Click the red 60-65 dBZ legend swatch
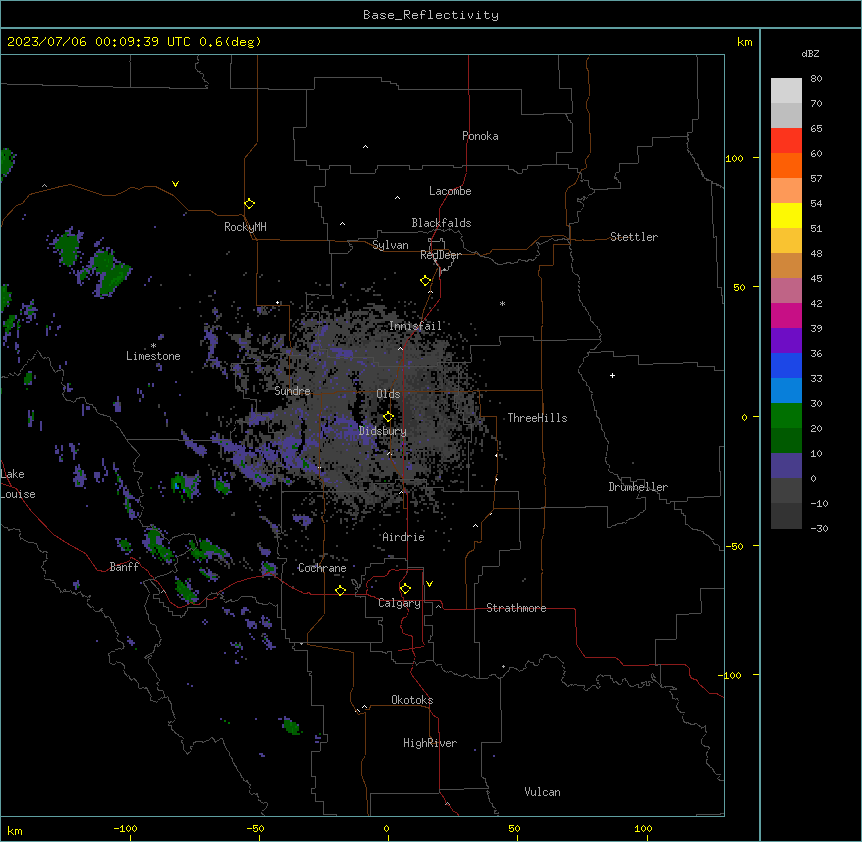 786,141
